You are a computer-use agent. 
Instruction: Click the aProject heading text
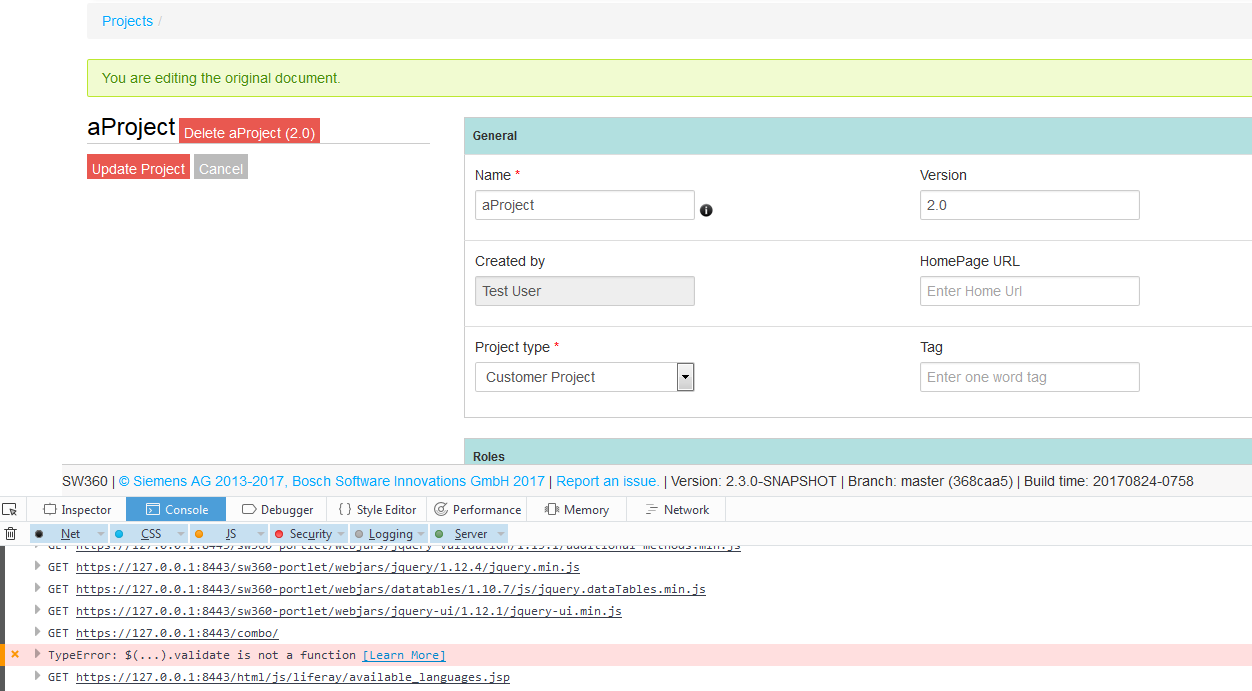[x=131, y=127]
